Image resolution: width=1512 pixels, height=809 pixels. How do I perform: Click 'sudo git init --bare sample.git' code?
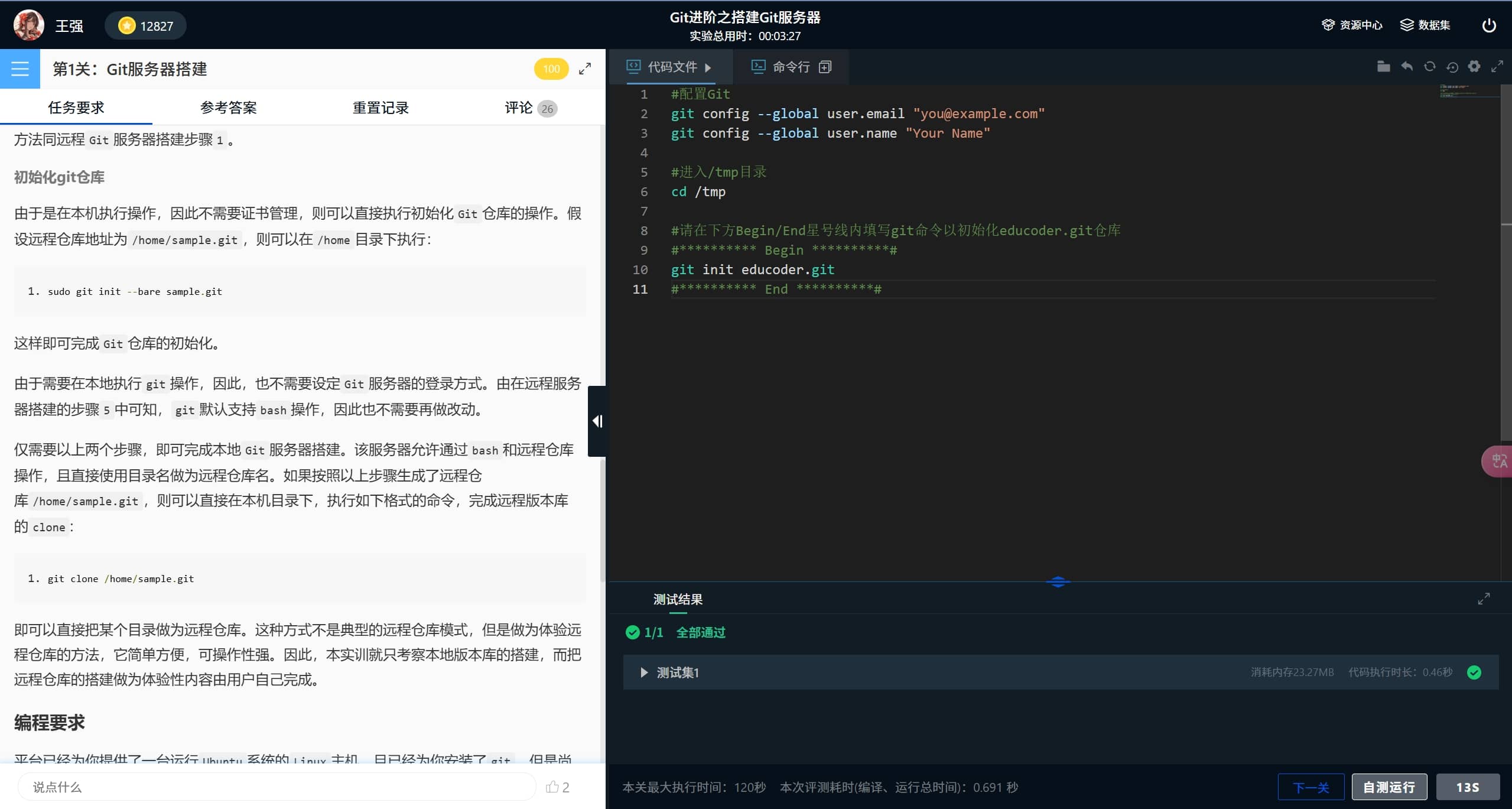[135, 291]
